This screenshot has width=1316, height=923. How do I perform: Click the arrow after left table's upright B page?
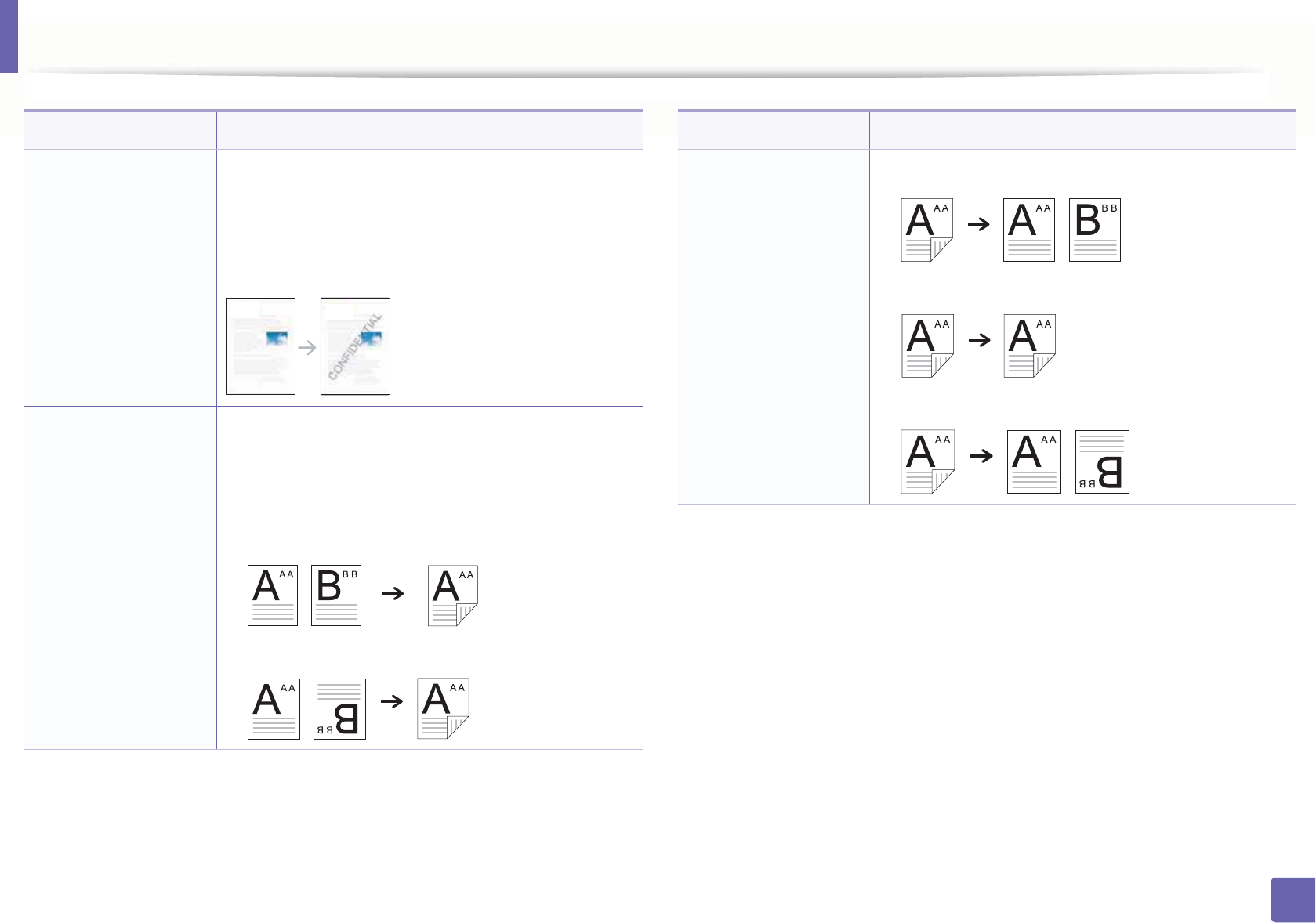[393, 594]
